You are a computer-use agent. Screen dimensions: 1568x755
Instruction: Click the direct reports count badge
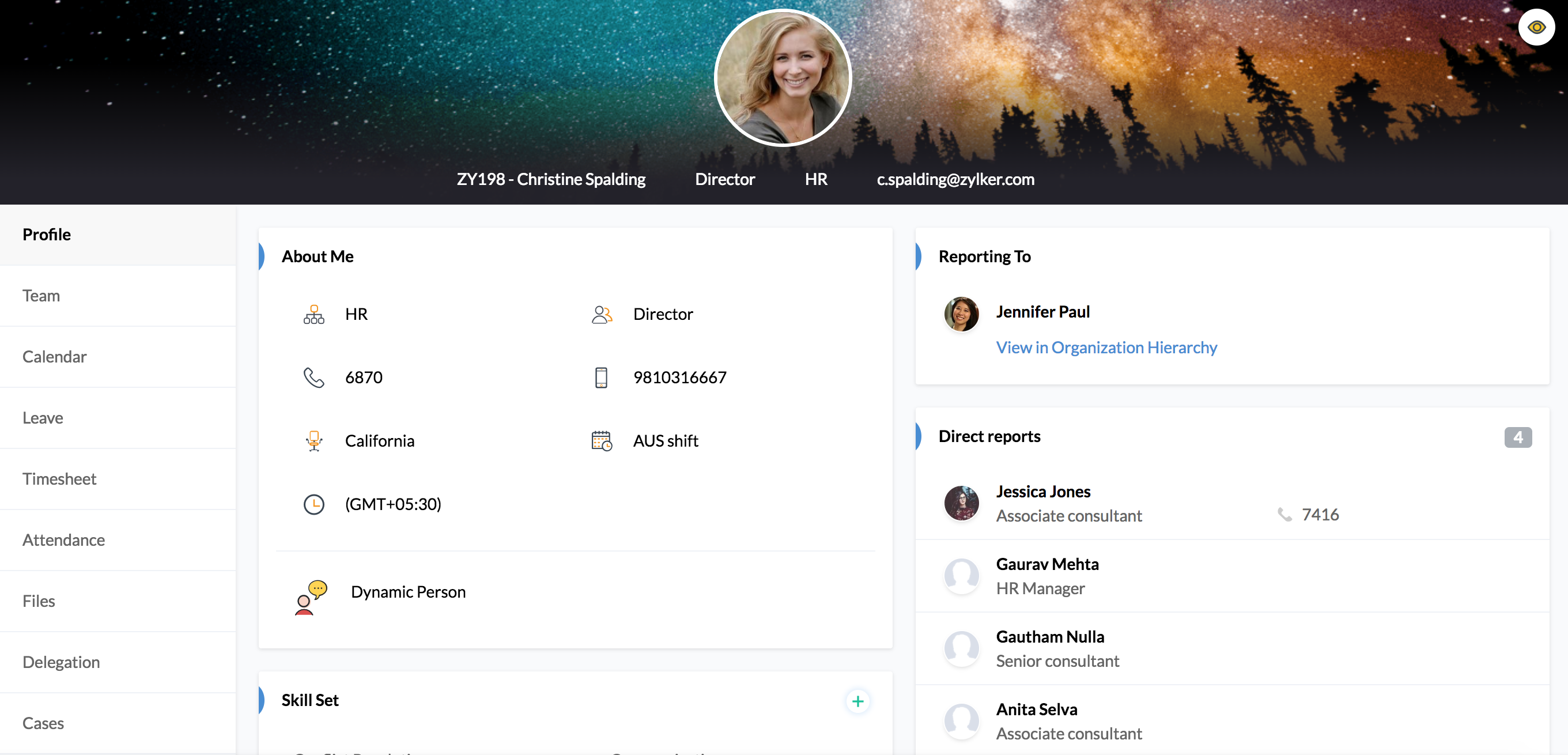1517,436
